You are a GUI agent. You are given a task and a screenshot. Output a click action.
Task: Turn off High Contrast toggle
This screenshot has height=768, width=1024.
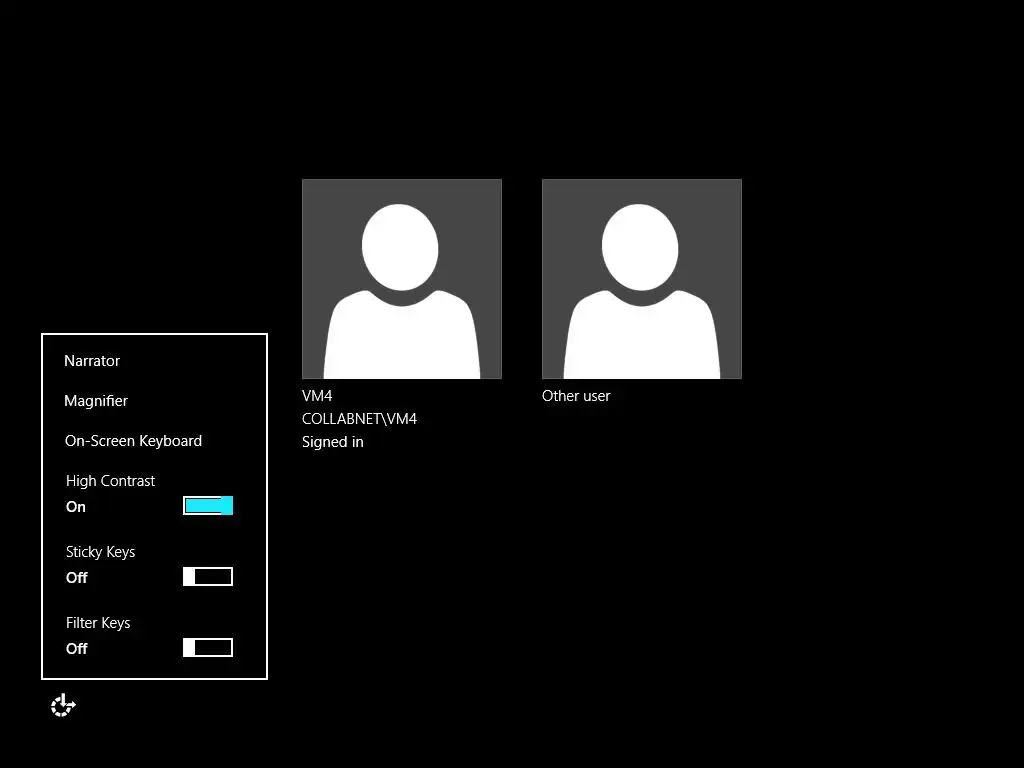tap(208, 505)
